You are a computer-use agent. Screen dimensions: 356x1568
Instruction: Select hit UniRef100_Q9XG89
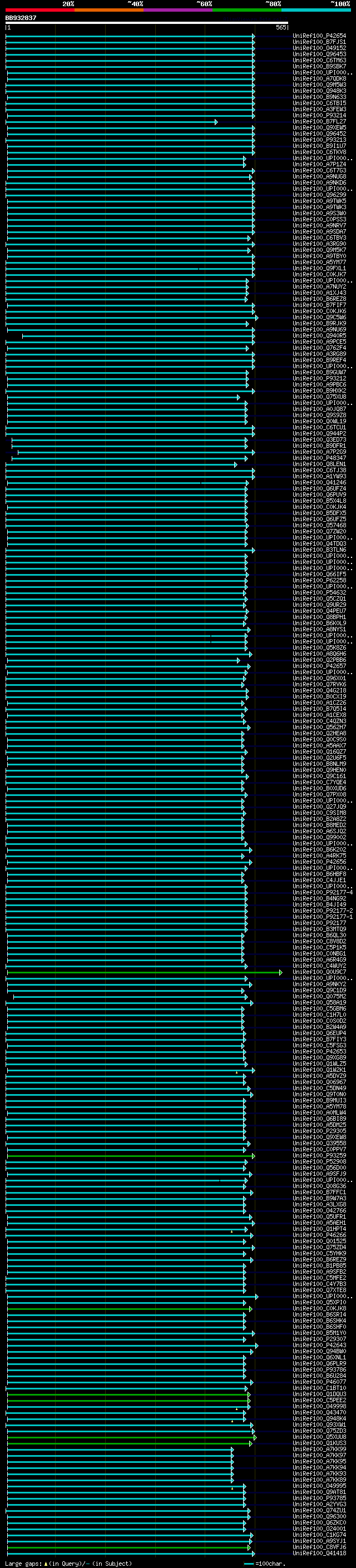click(x=319, y=1057)
